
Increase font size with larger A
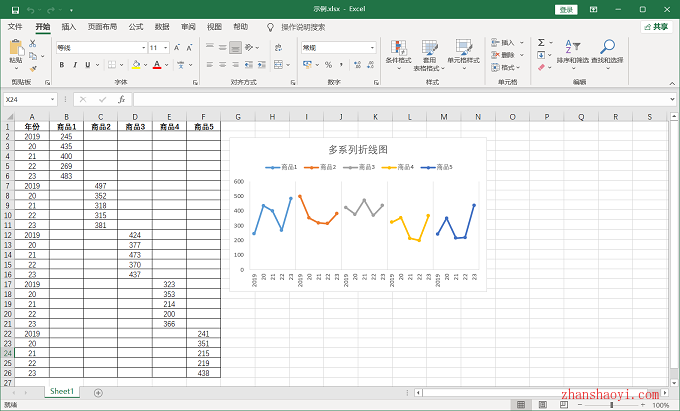pos(177,48)
